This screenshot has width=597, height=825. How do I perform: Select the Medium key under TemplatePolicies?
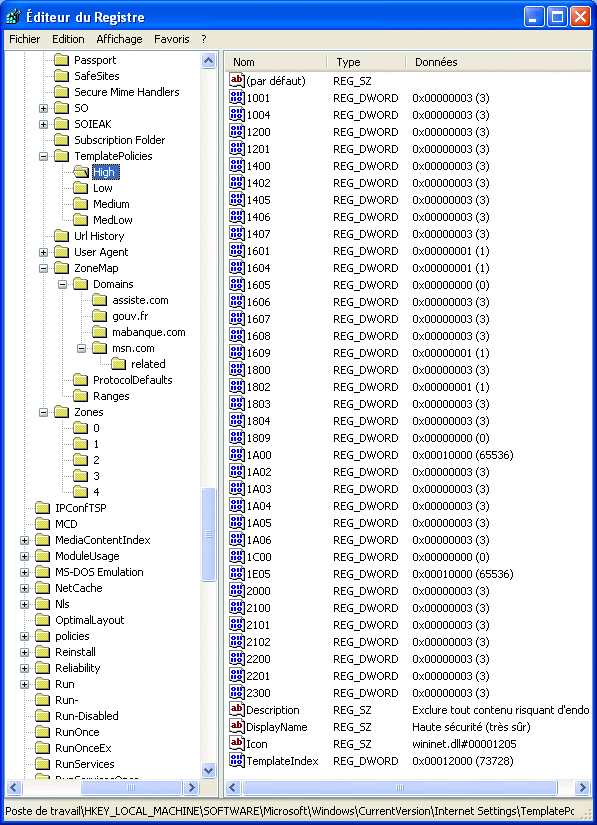[111, 204]
